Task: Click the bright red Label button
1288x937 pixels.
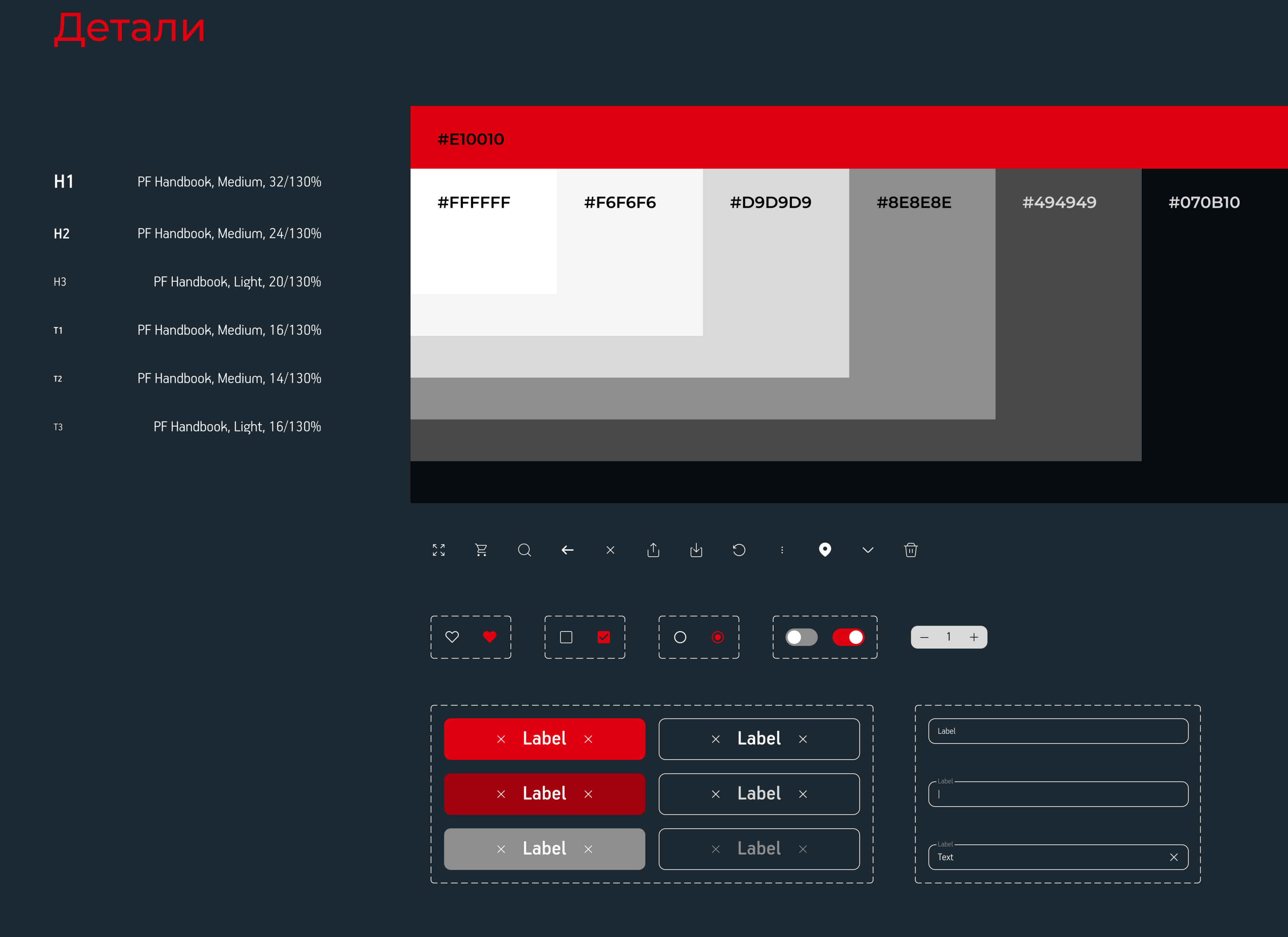Action: [544, 739]
